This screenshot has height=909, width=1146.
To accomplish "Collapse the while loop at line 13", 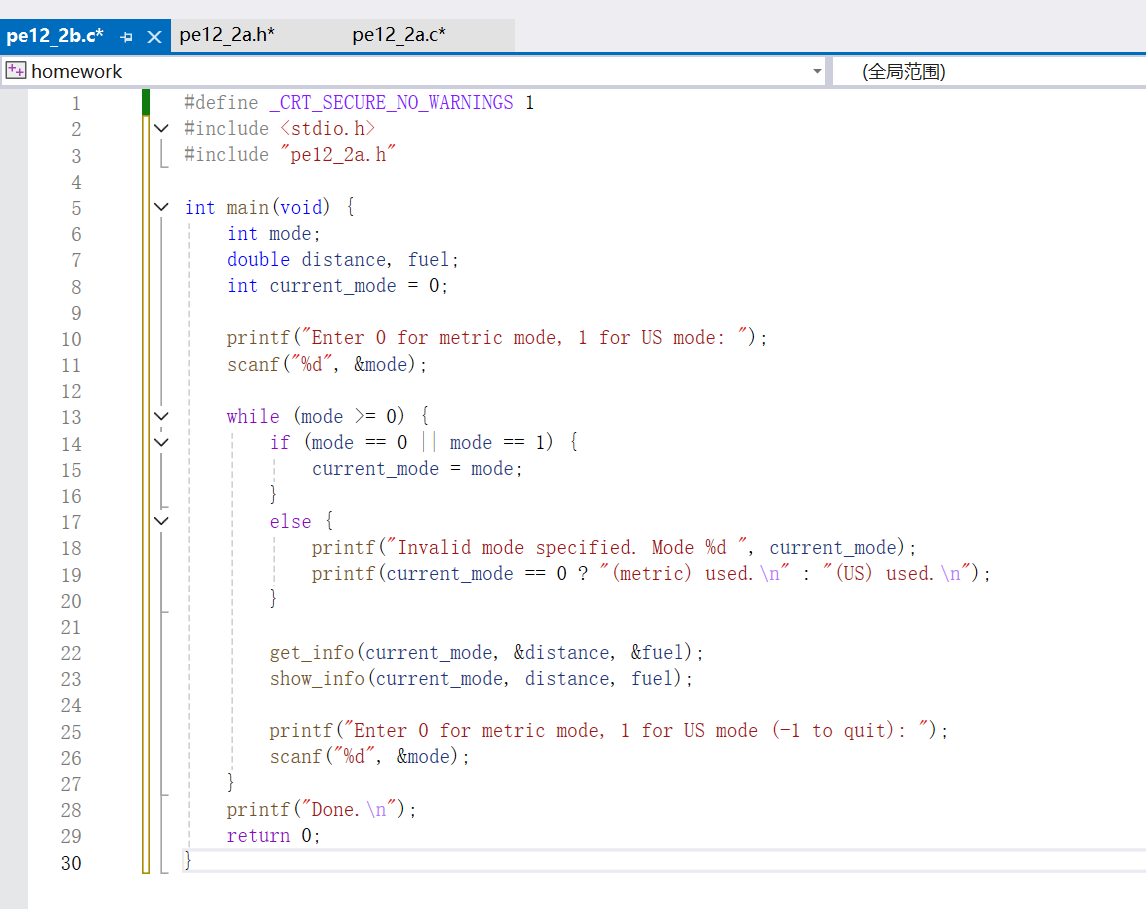I will point(162,417).
